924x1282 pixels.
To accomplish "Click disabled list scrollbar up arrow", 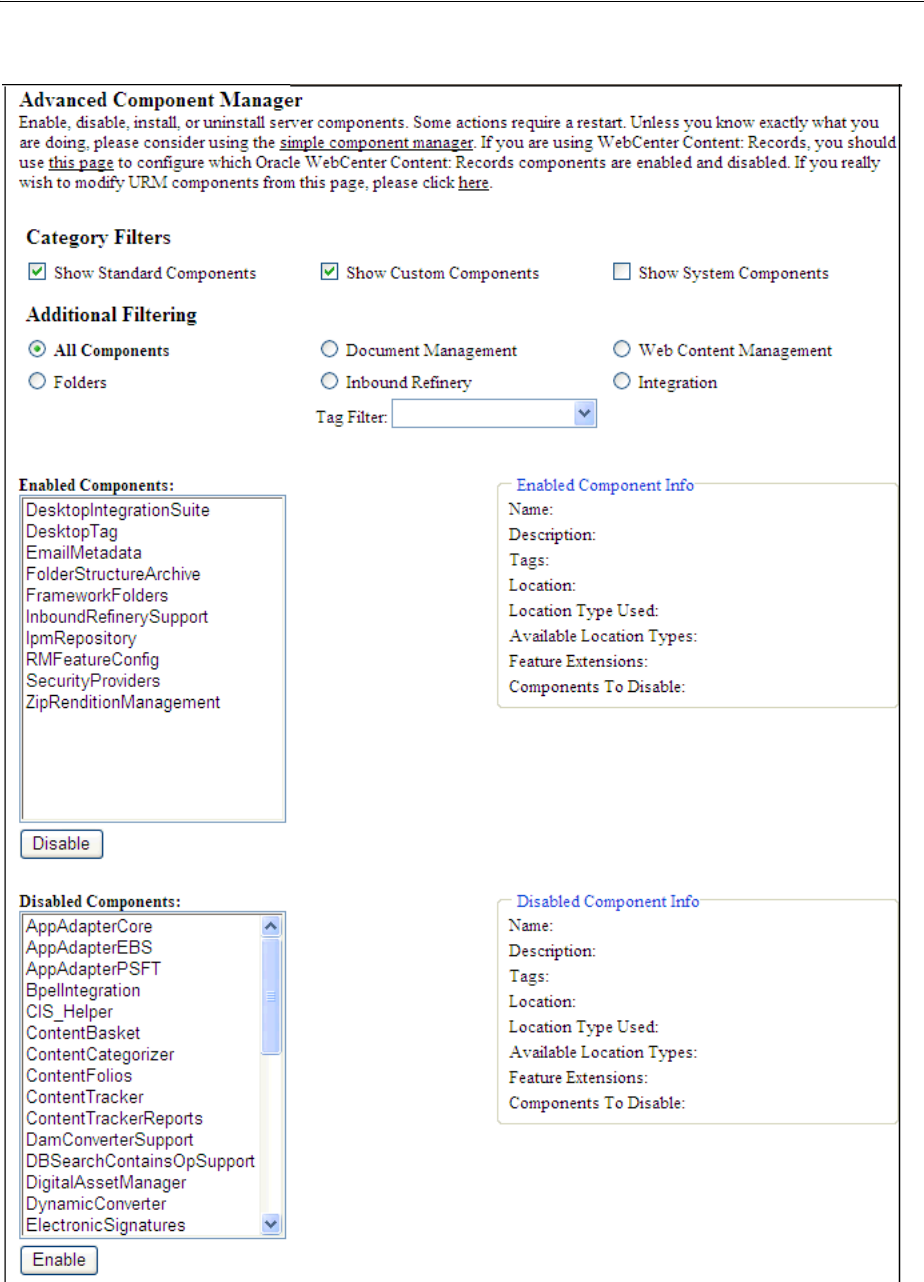I will pos(271,925).
